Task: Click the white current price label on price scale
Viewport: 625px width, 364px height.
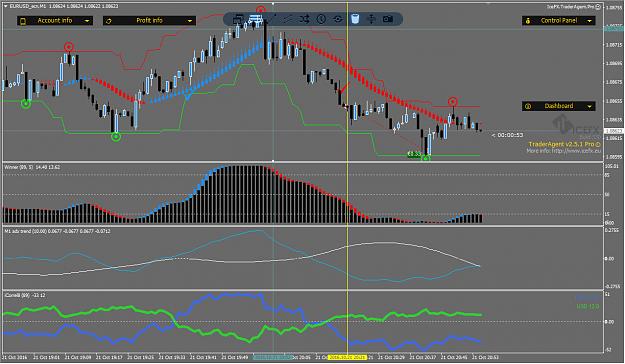Action: point(614,131)
